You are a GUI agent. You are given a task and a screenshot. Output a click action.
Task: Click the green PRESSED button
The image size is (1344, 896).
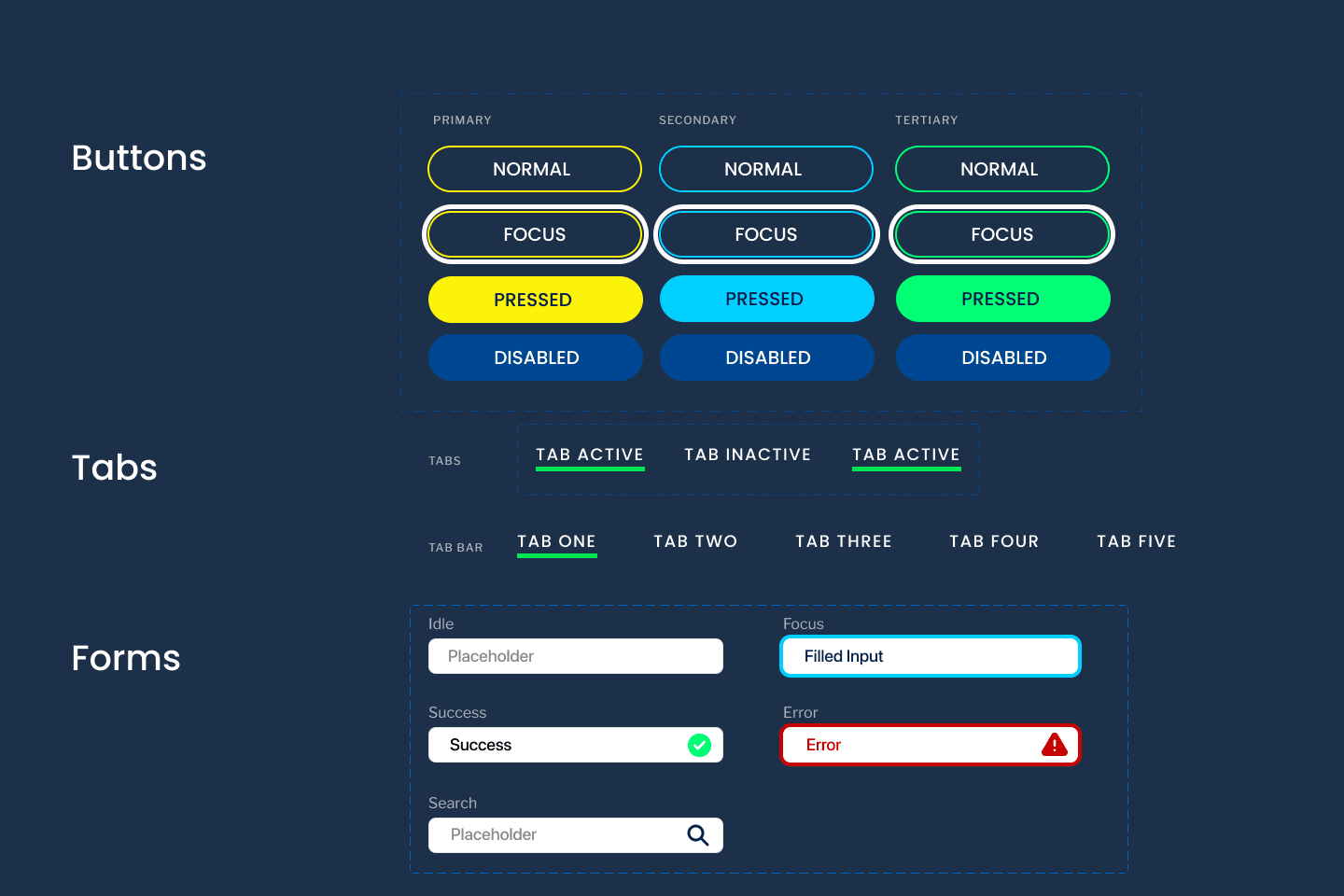click(x=1002, y=299)
